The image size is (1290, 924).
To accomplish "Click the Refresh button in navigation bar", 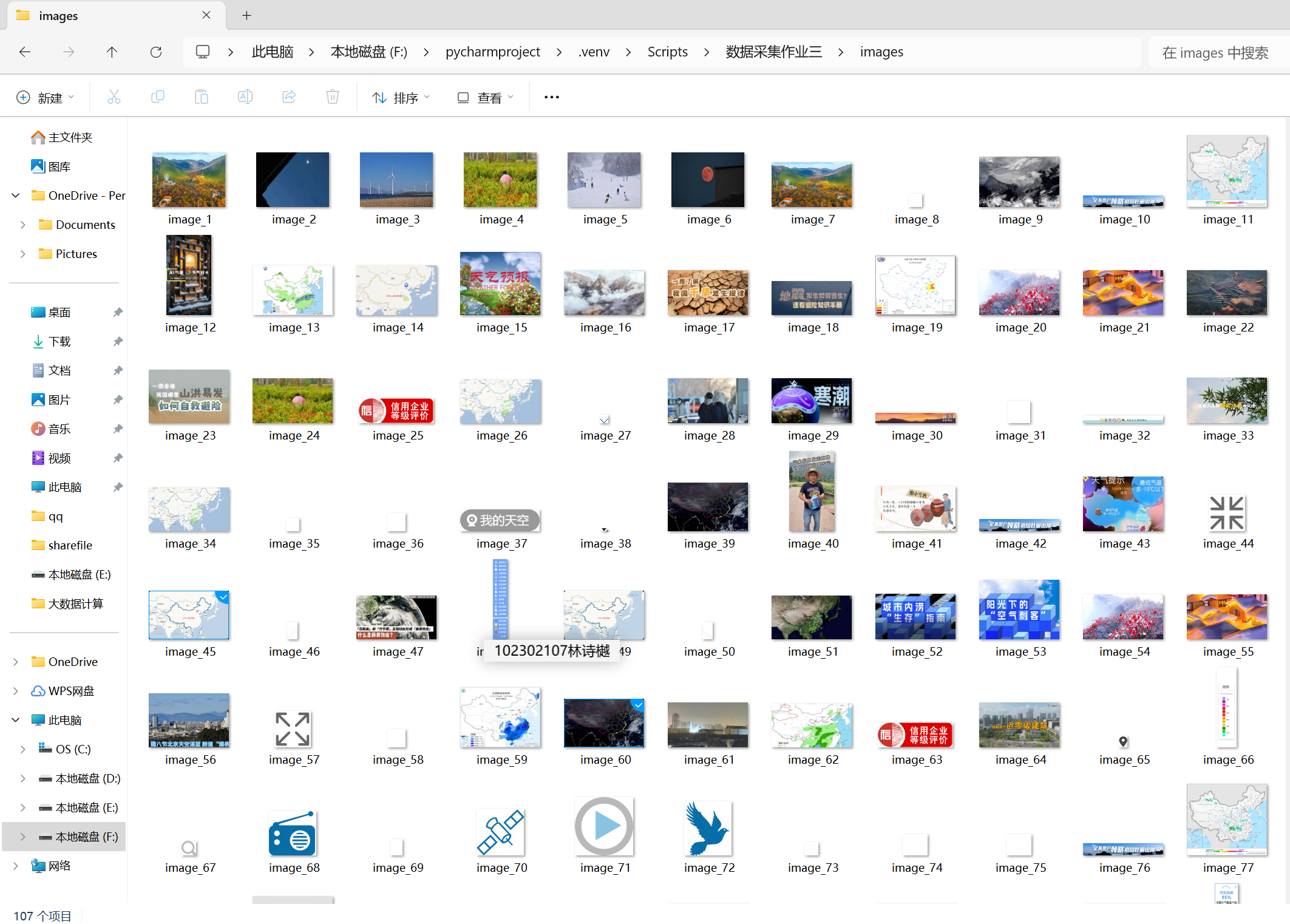I will pos(156,52).
